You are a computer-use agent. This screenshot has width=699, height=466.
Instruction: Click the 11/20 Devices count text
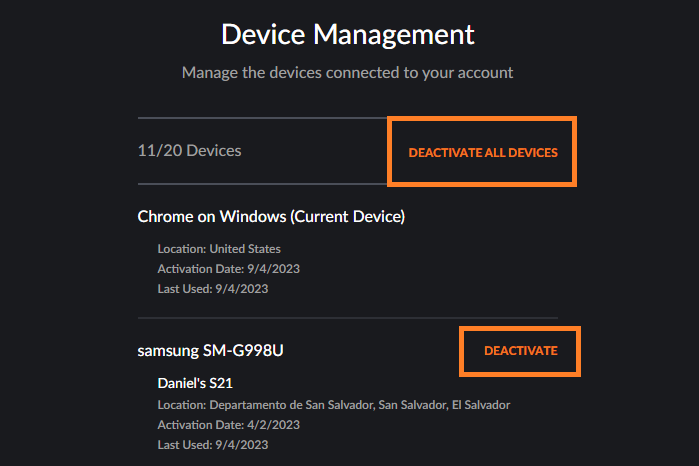189,151
